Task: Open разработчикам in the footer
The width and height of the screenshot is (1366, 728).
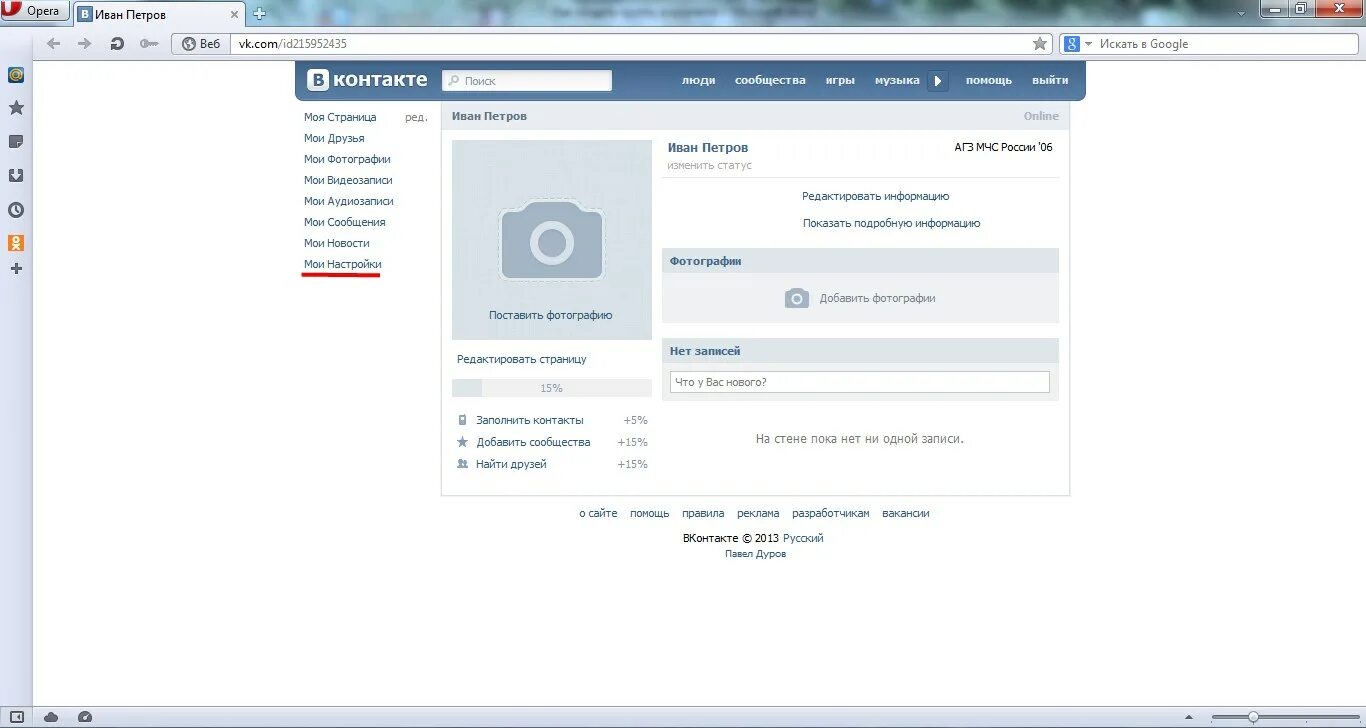Action: tap(831, 513)
